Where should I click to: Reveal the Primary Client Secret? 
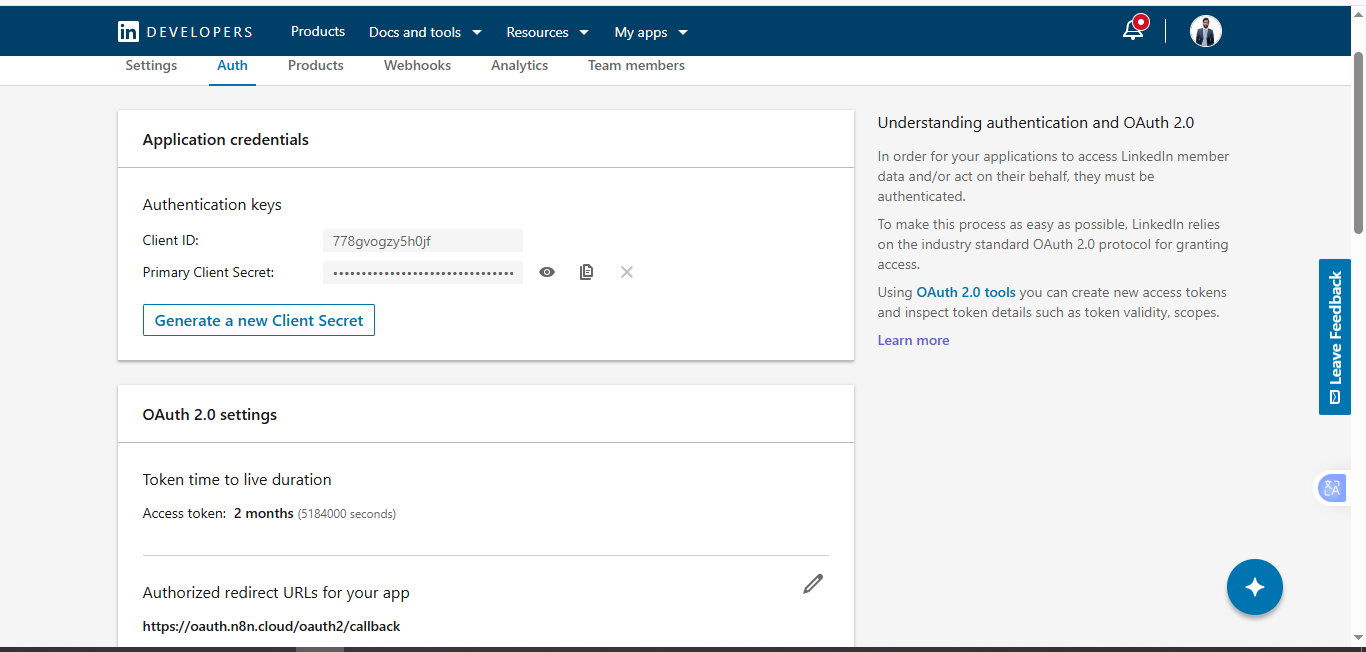[x=547, y=272]
